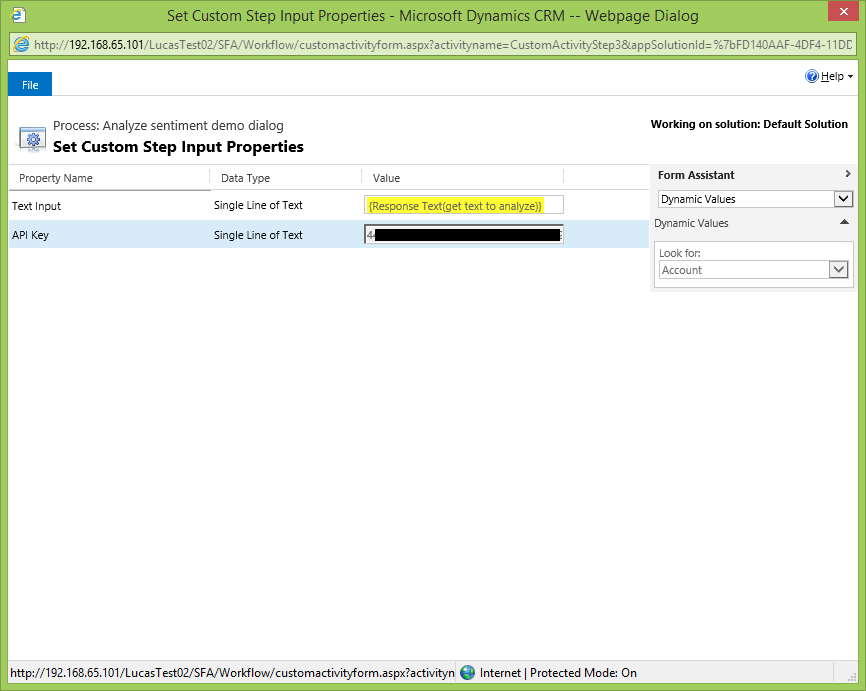The height and width of the screenshot is (691, 866).
Task: Collapse the Form Assistant panel chevron
Action: (848, 174)
